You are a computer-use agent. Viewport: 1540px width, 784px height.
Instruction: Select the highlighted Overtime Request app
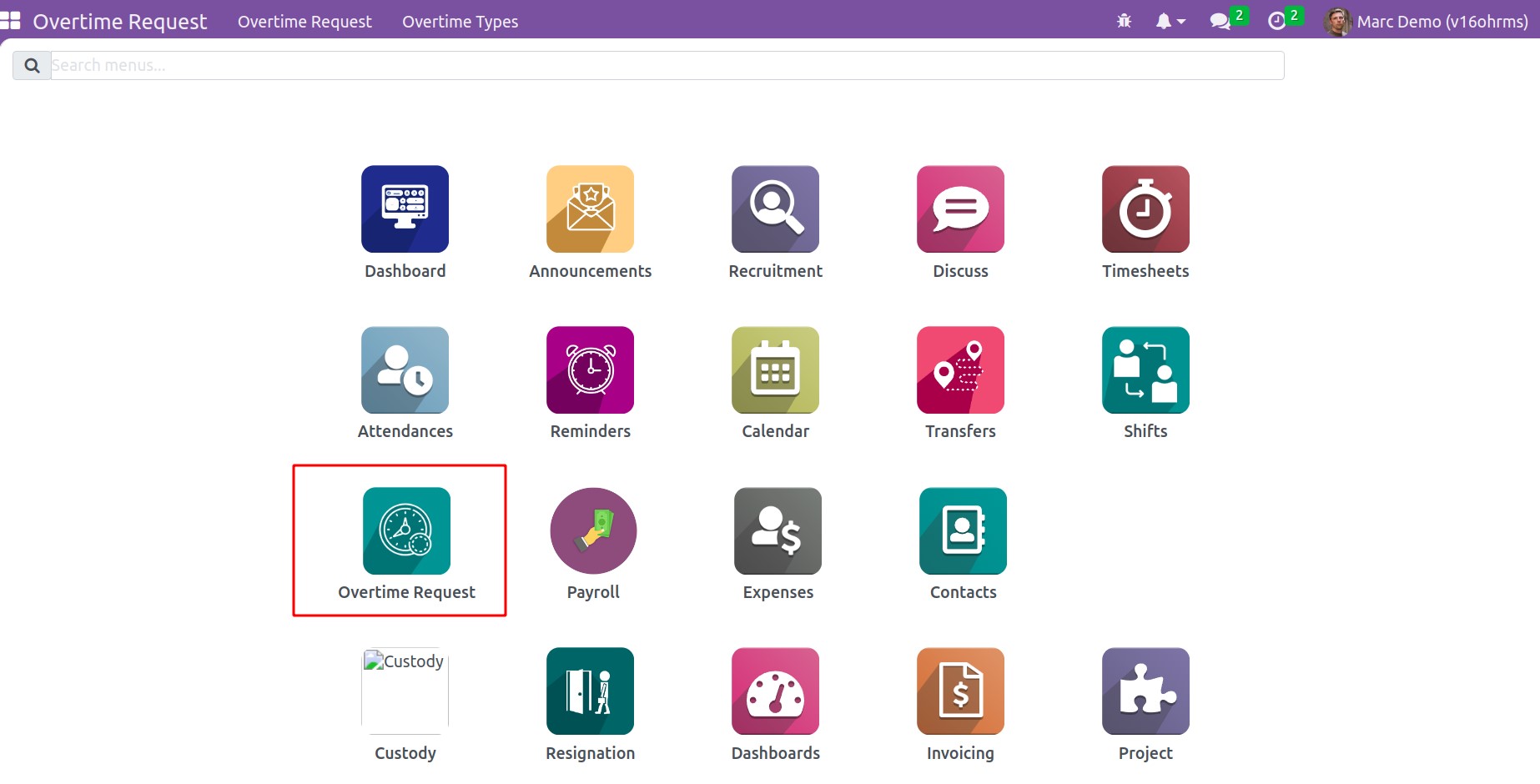[x=406, y=531]
